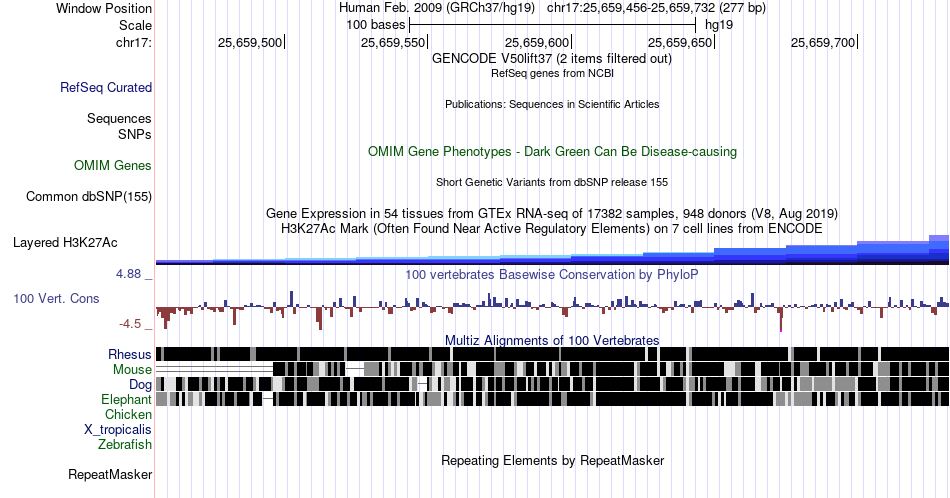The image size is (950, 498).
Task: Click the 25,659,500 ruler position
Action: (250, 42)
